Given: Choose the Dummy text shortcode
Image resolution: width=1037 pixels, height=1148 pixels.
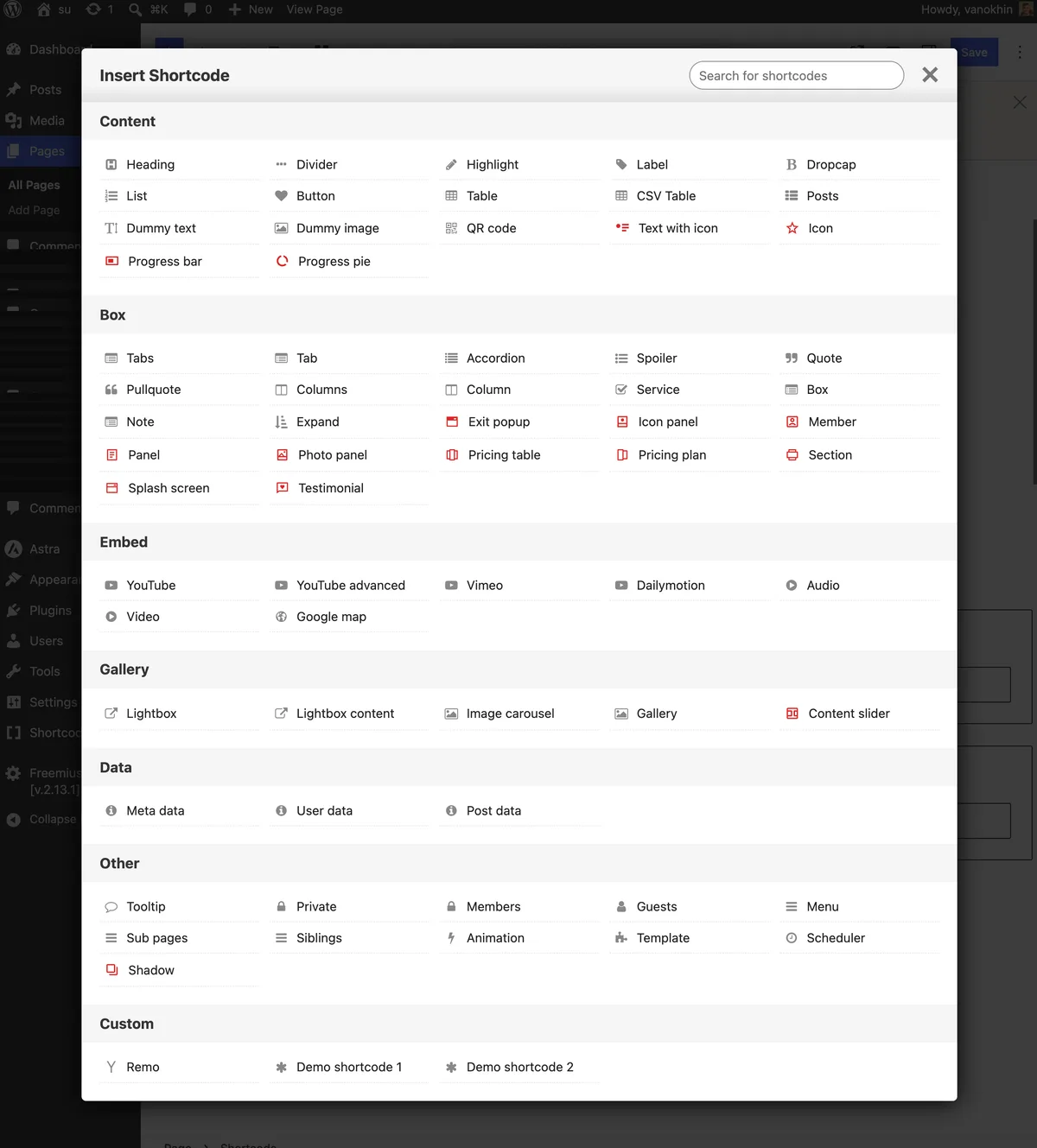Looking at the screenshot, I should click(179, 228).
